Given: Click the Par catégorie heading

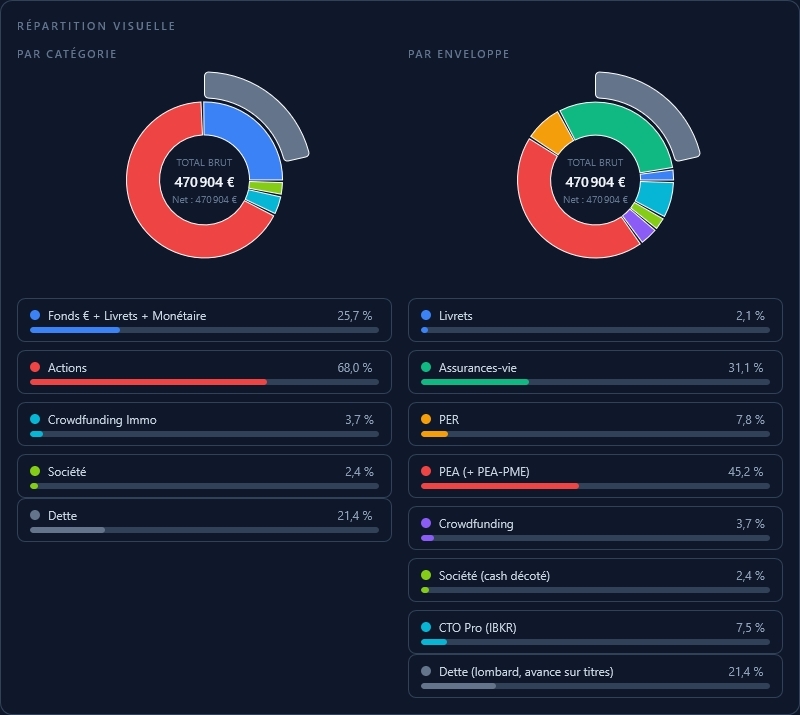Looking at the screenshot, I should point(67,54).
